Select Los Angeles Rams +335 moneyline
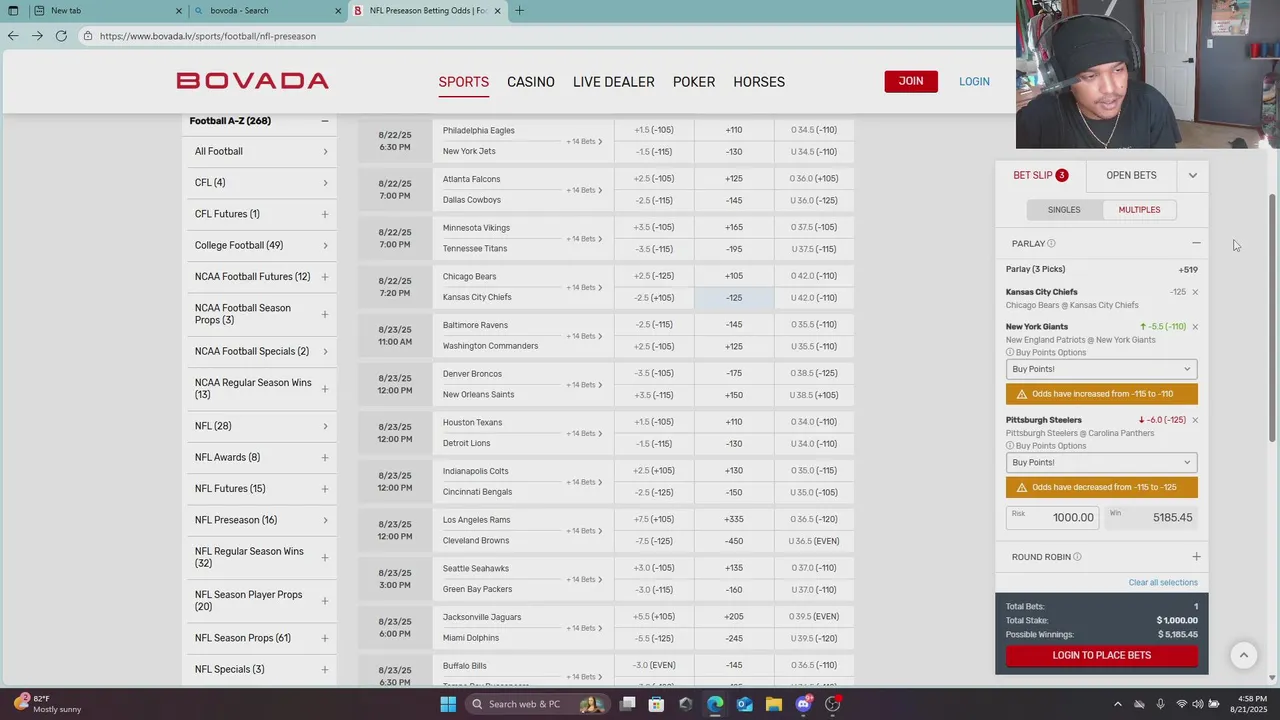Screen dimensions: 1280x720 734,519
